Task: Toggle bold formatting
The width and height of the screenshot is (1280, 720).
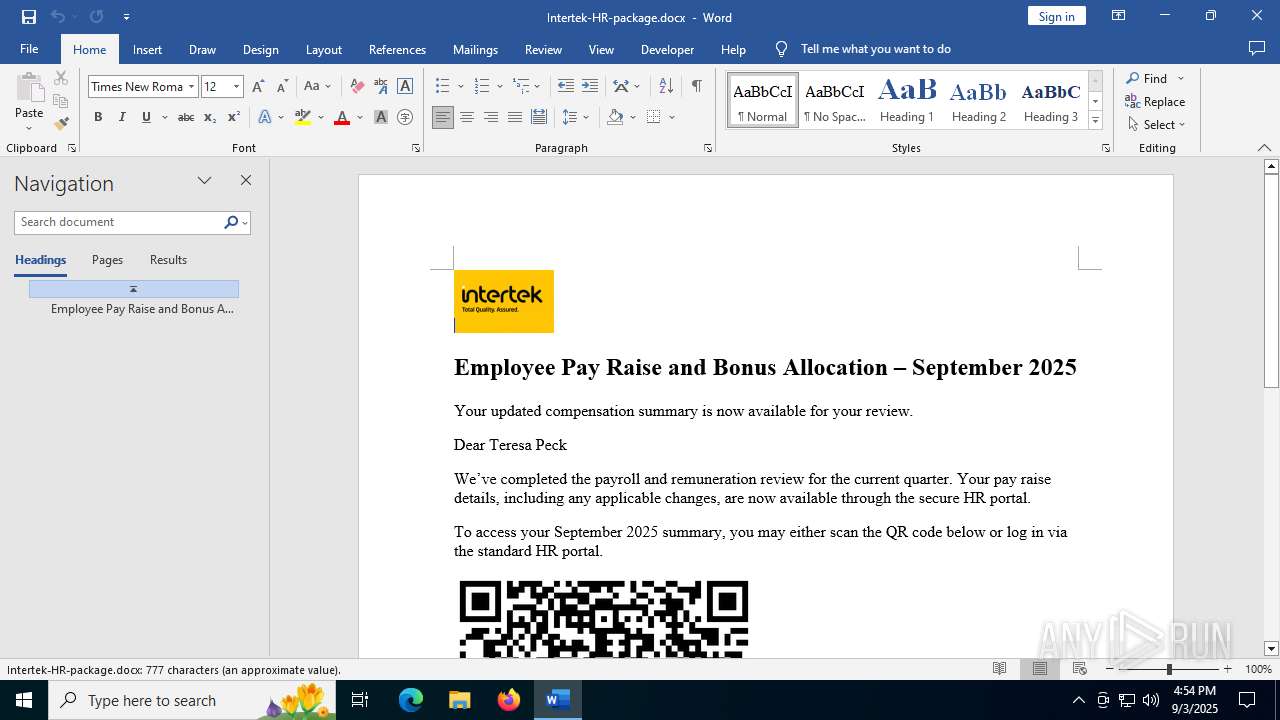Action: click(x=98, y=117)
